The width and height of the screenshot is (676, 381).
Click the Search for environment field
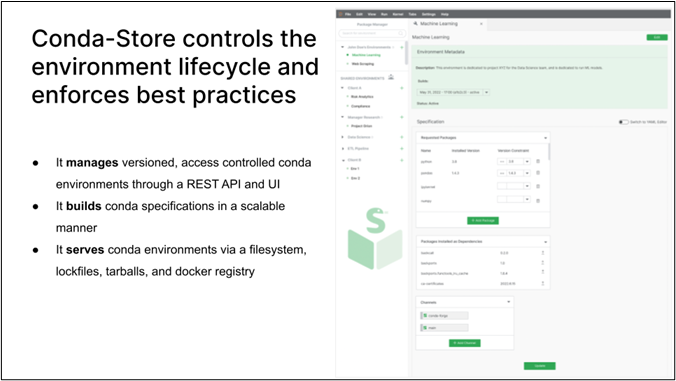372,33
